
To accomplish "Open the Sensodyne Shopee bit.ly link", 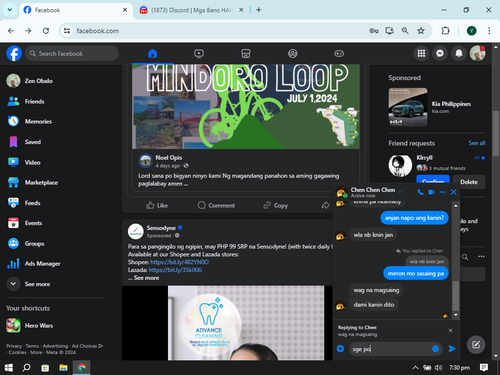I will tap(179, 262).
